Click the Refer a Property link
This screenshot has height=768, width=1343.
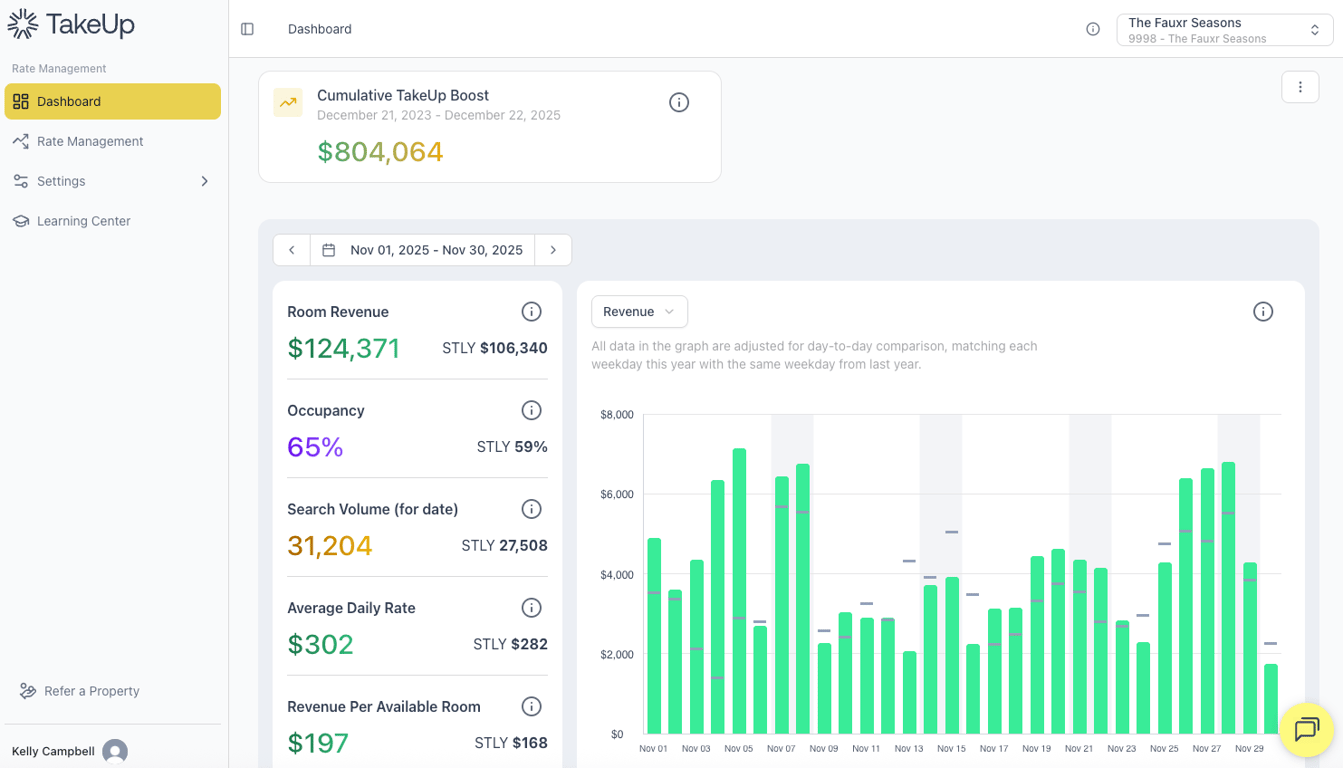91,691
